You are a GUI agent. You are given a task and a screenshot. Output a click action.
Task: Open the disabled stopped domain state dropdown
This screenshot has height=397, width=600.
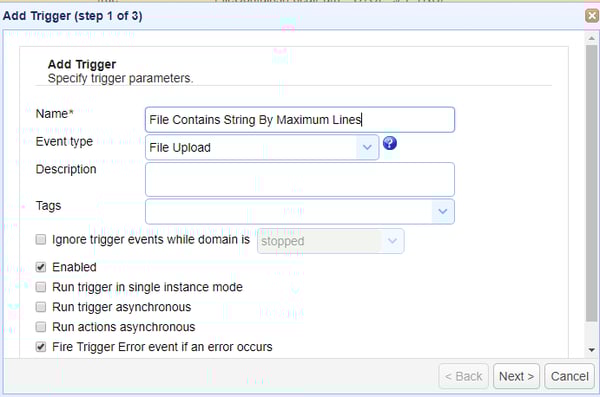[x=331, y=241]
